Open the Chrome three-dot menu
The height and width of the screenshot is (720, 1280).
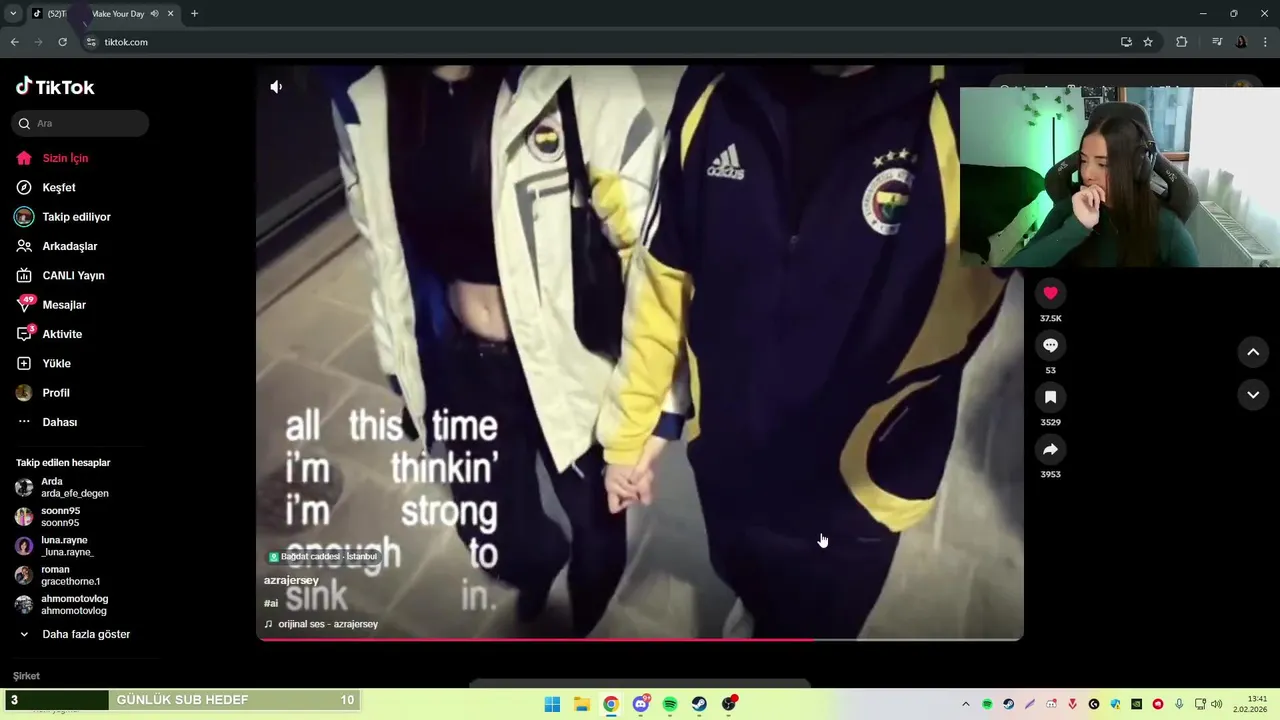click(x=1264, y=42)
